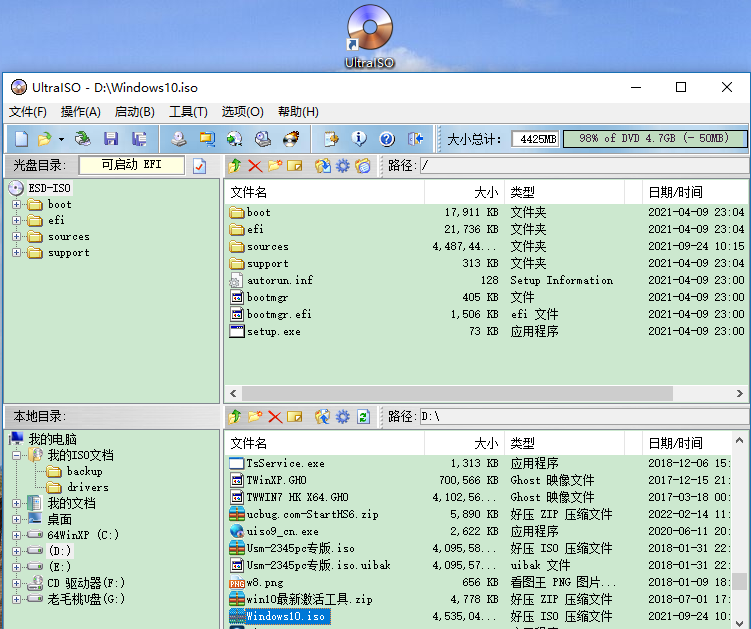Refresh the local file list with the green arrows icon
Screen dimensions: 751x629
(x=363, y=417)
